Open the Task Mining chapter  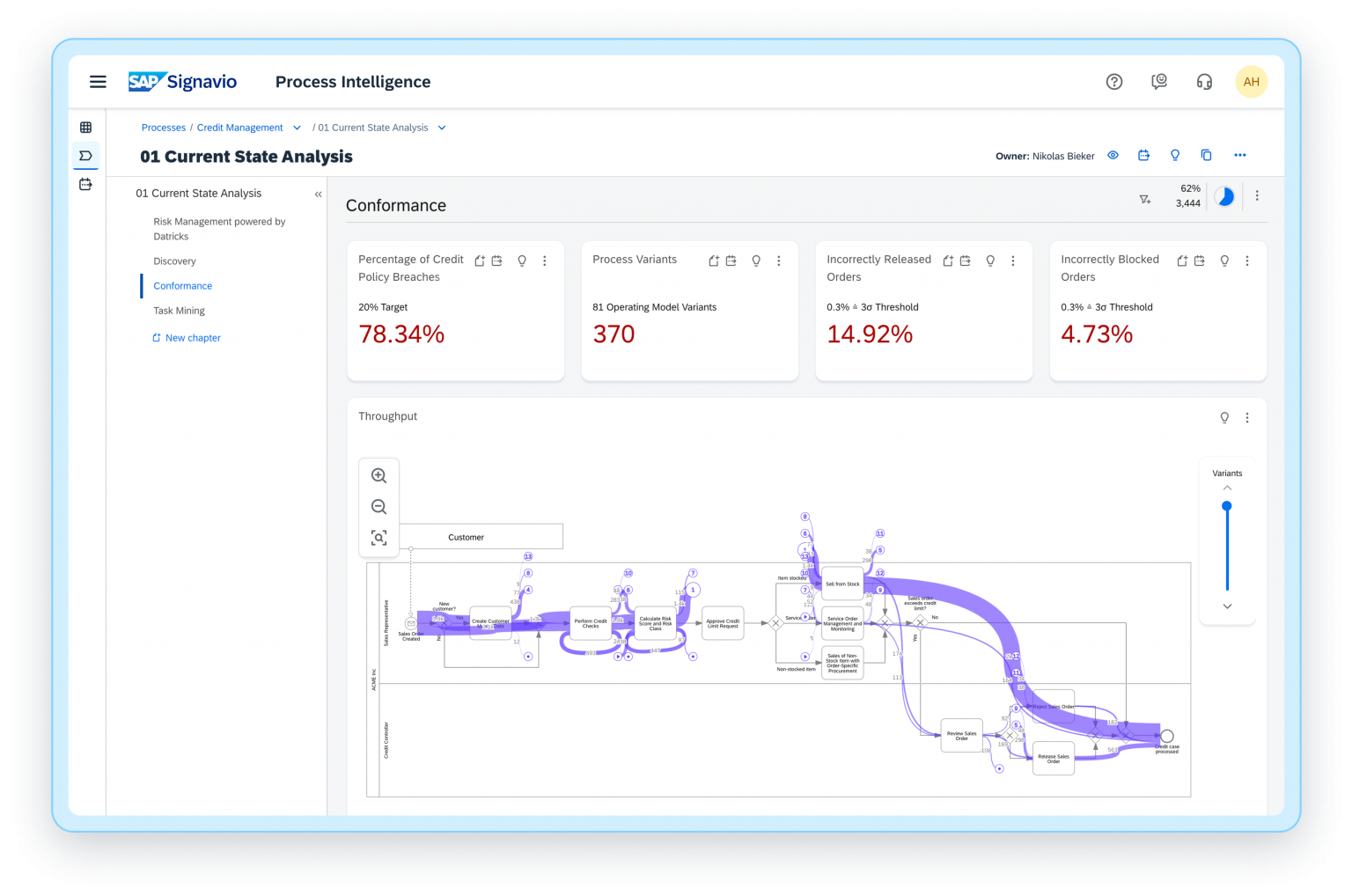(x=179, y=310)
